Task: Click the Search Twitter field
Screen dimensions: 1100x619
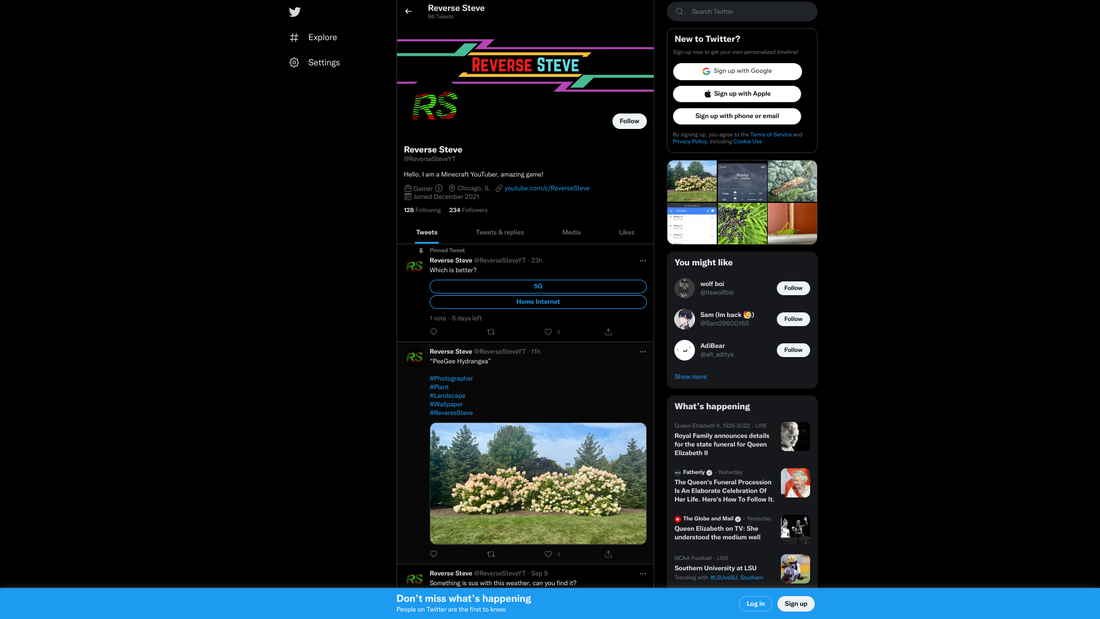Action: pyautogui.click(x=742, y=11)
